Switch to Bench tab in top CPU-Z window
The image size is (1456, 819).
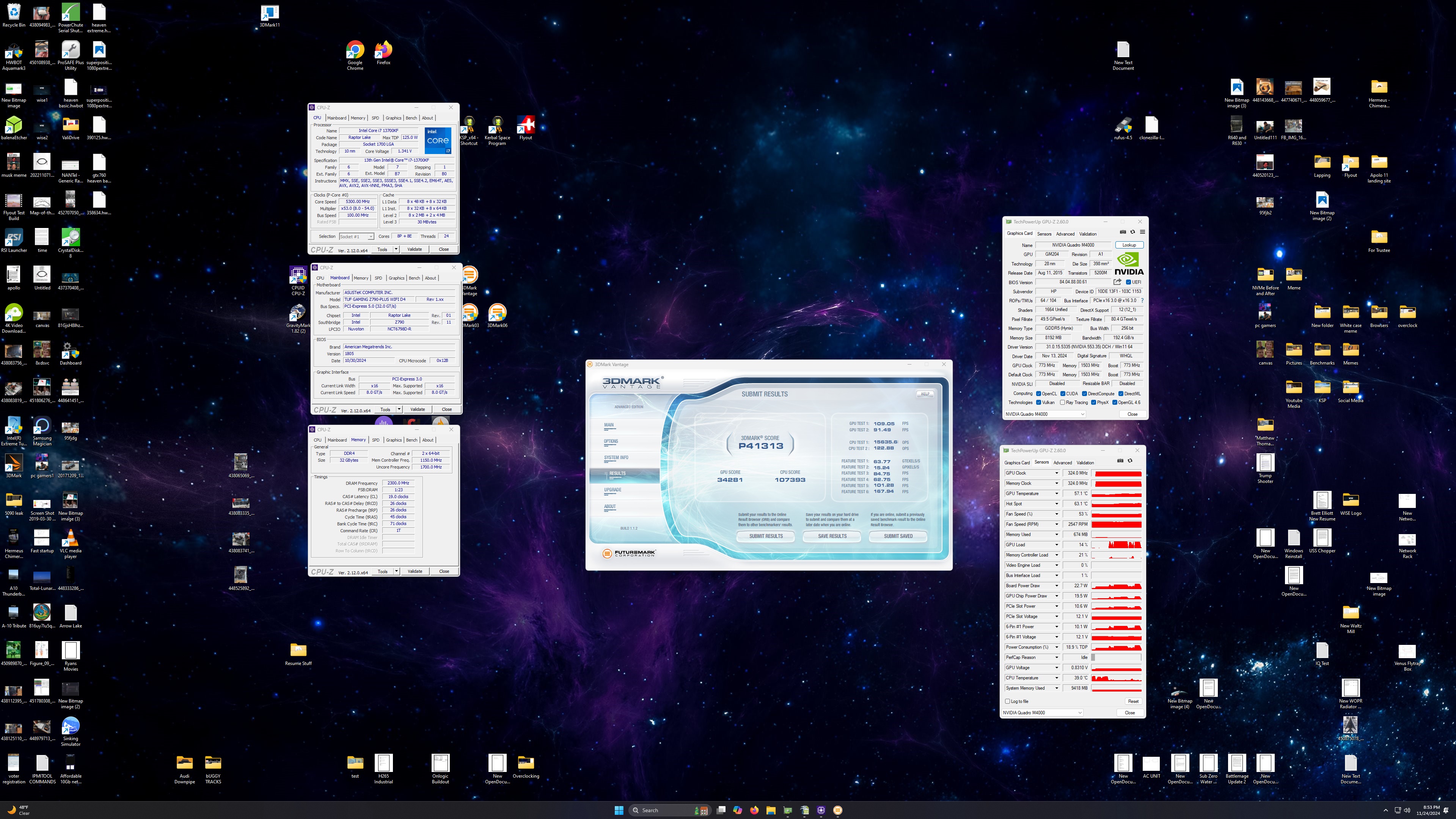(x=411, y=118)
